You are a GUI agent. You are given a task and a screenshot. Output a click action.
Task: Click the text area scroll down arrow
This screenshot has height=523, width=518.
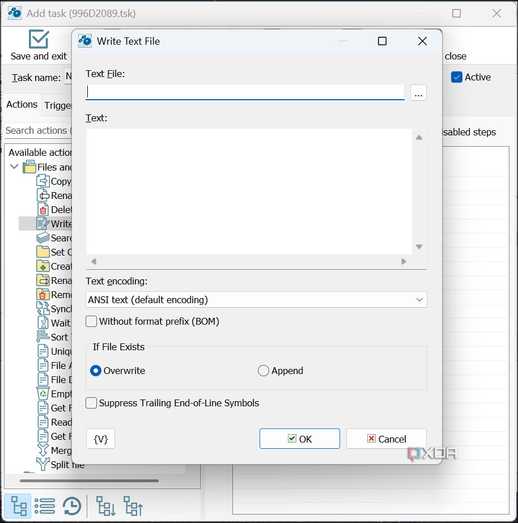[x=419, y=246]
